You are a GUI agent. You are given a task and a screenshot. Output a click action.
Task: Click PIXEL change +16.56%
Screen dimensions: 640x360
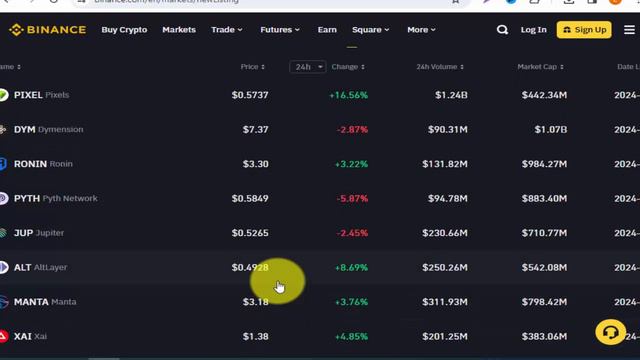coord(349,95)
